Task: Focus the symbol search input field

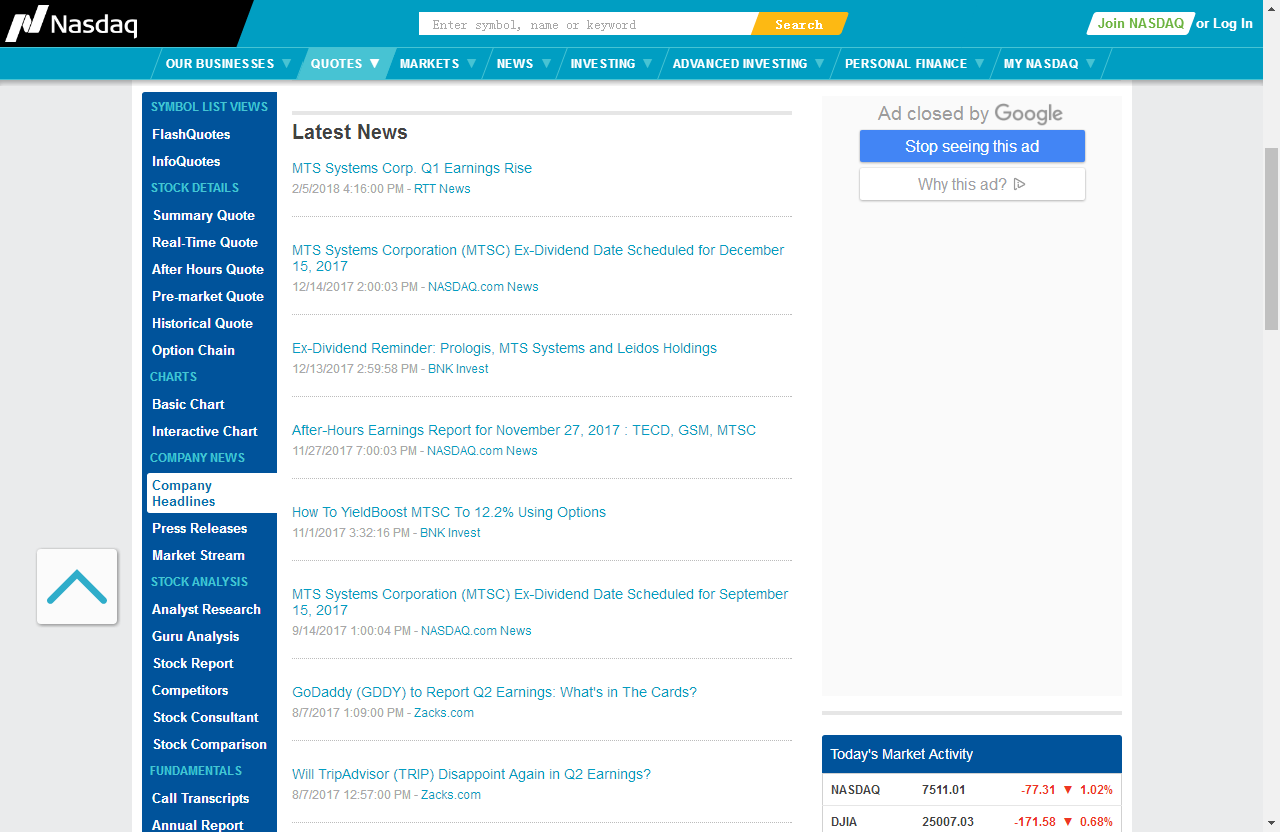Action: tap(588, 24)
